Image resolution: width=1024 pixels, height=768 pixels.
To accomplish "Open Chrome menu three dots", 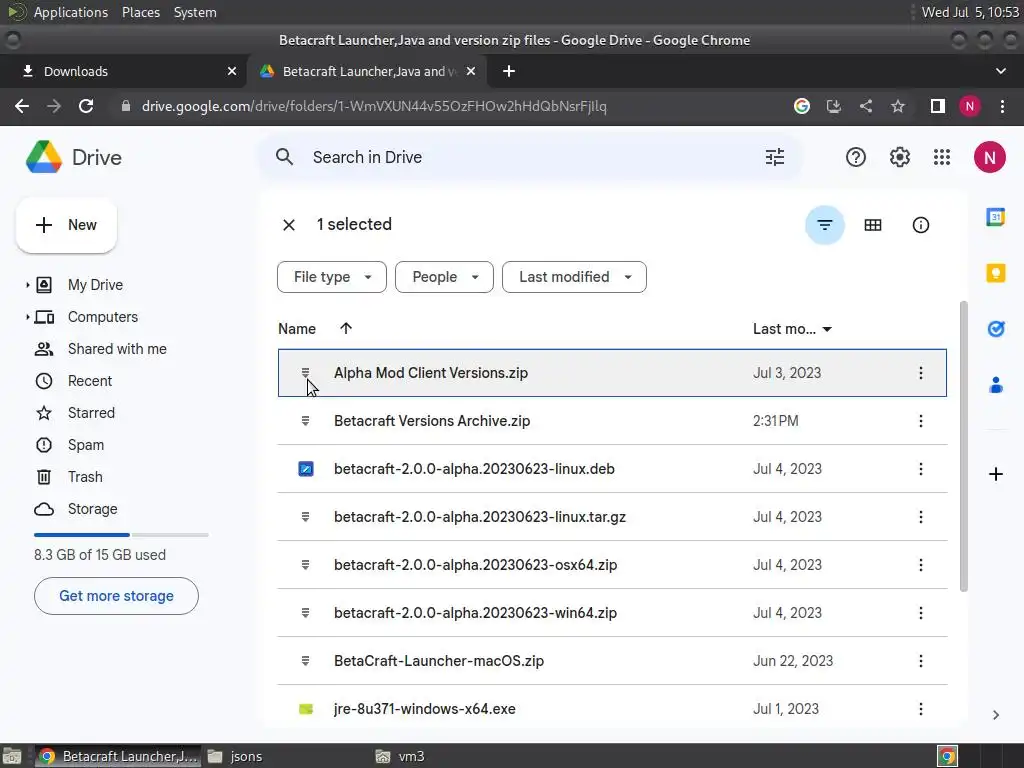I will pos(1002,106).
